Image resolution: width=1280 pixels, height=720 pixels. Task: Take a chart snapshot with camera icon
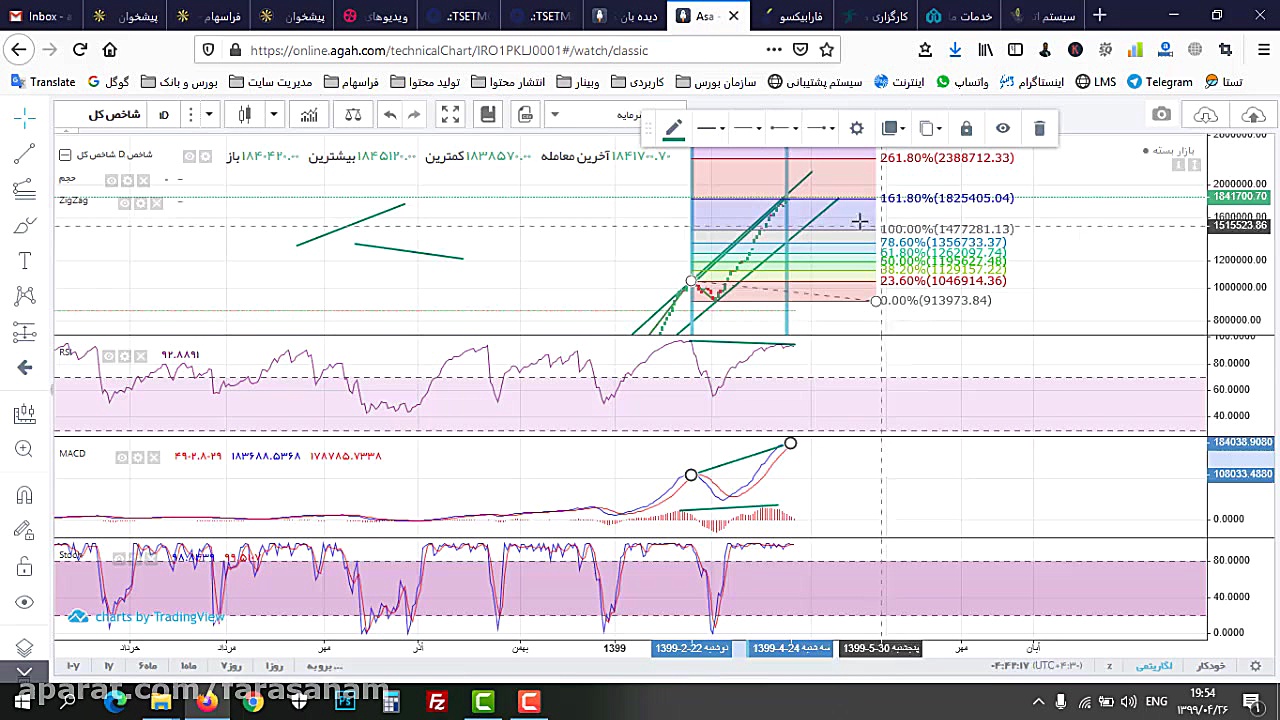coord(1161,115)
